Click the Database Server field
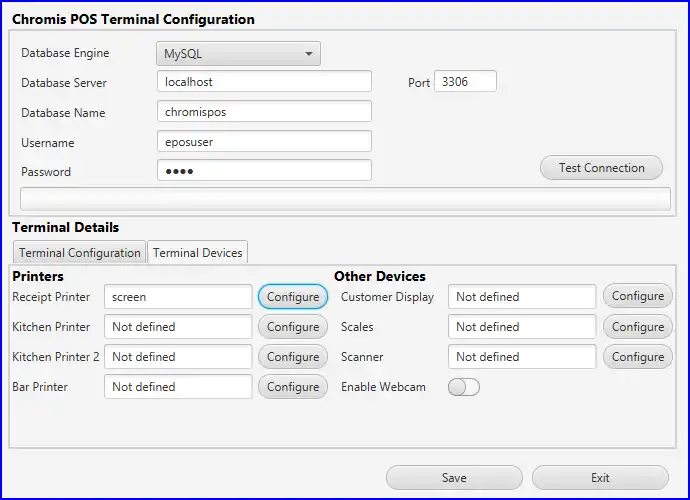This screenshot has width=690, height=500. coord(264,82)
